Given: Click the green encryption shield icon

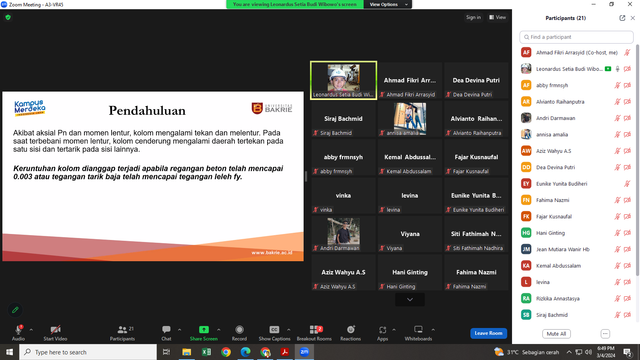Looking at the screenshot, I should coord(8,18).
